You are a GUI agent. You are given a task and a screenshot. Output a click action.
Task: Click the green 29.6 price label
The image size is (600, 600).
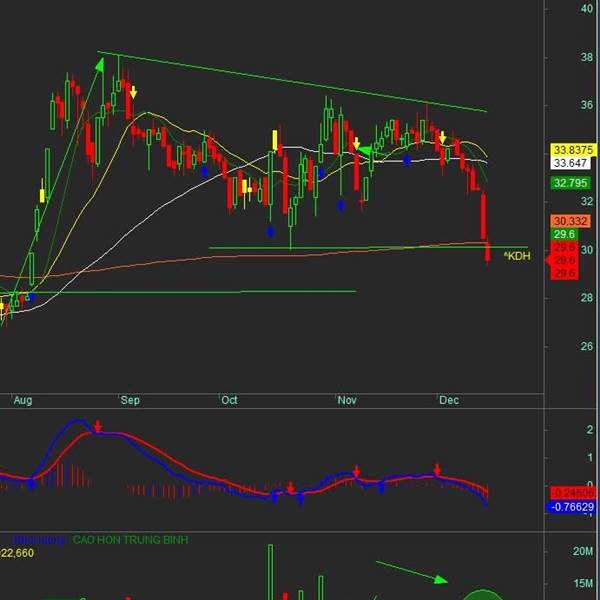click(564, 234)
